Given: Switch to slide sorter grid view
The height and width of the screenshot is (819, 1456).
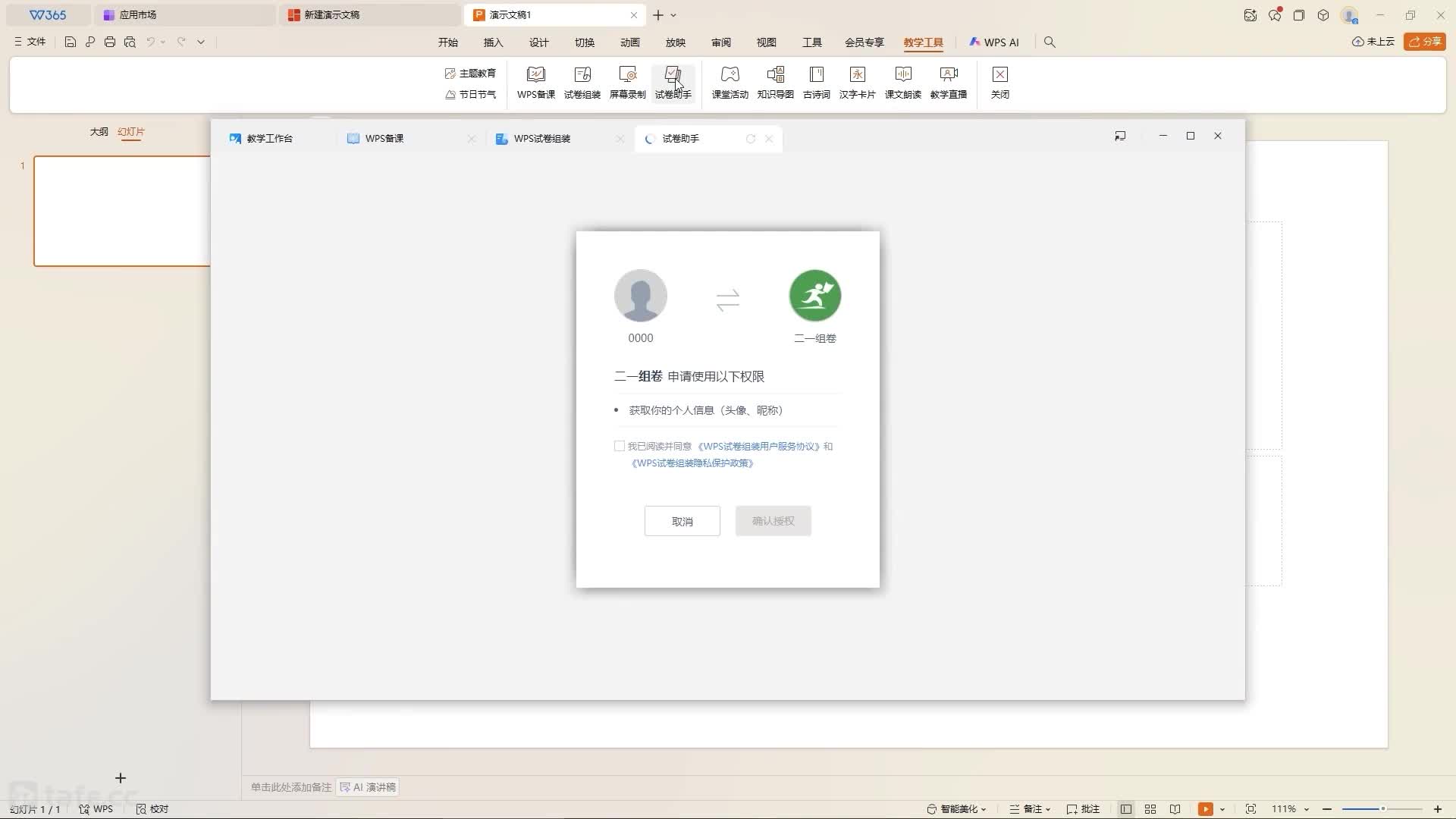Looking at the screenshot, I should [1150, 809].
